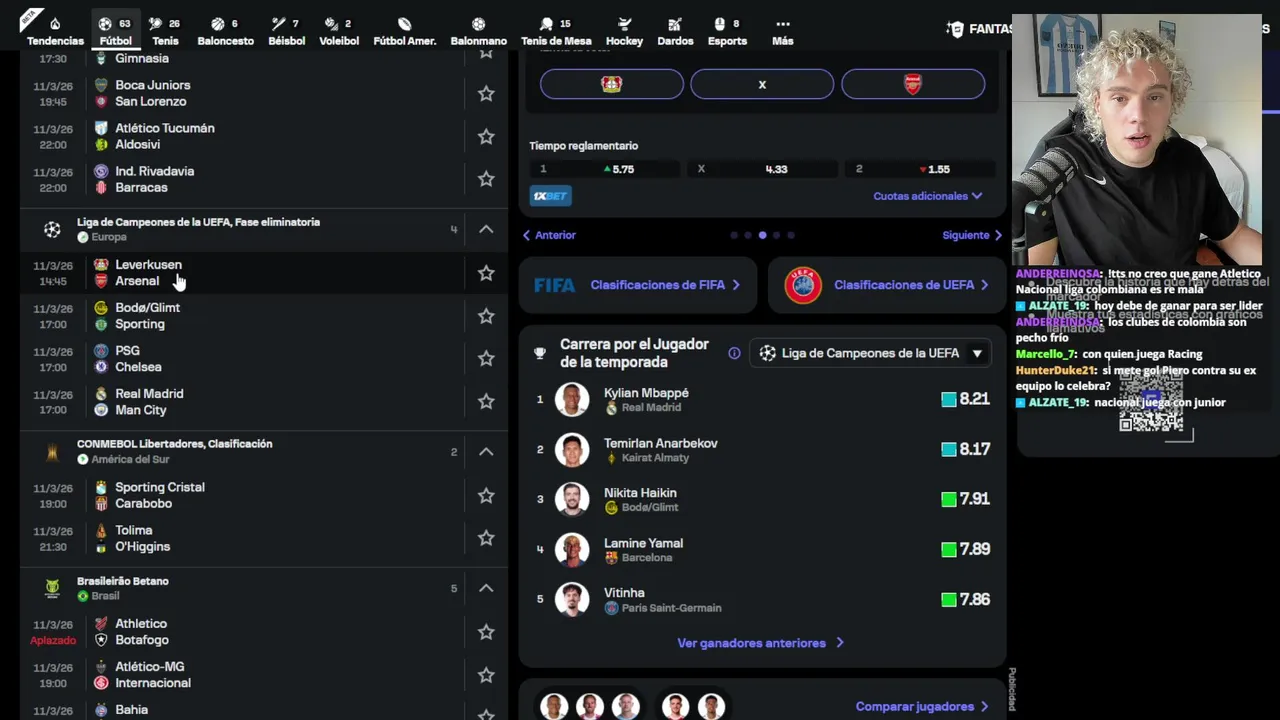The width and height of the screenshot is (1280, 720).
Task: Pick the Leverkusen crest prediction button
Action: (612, 84)
